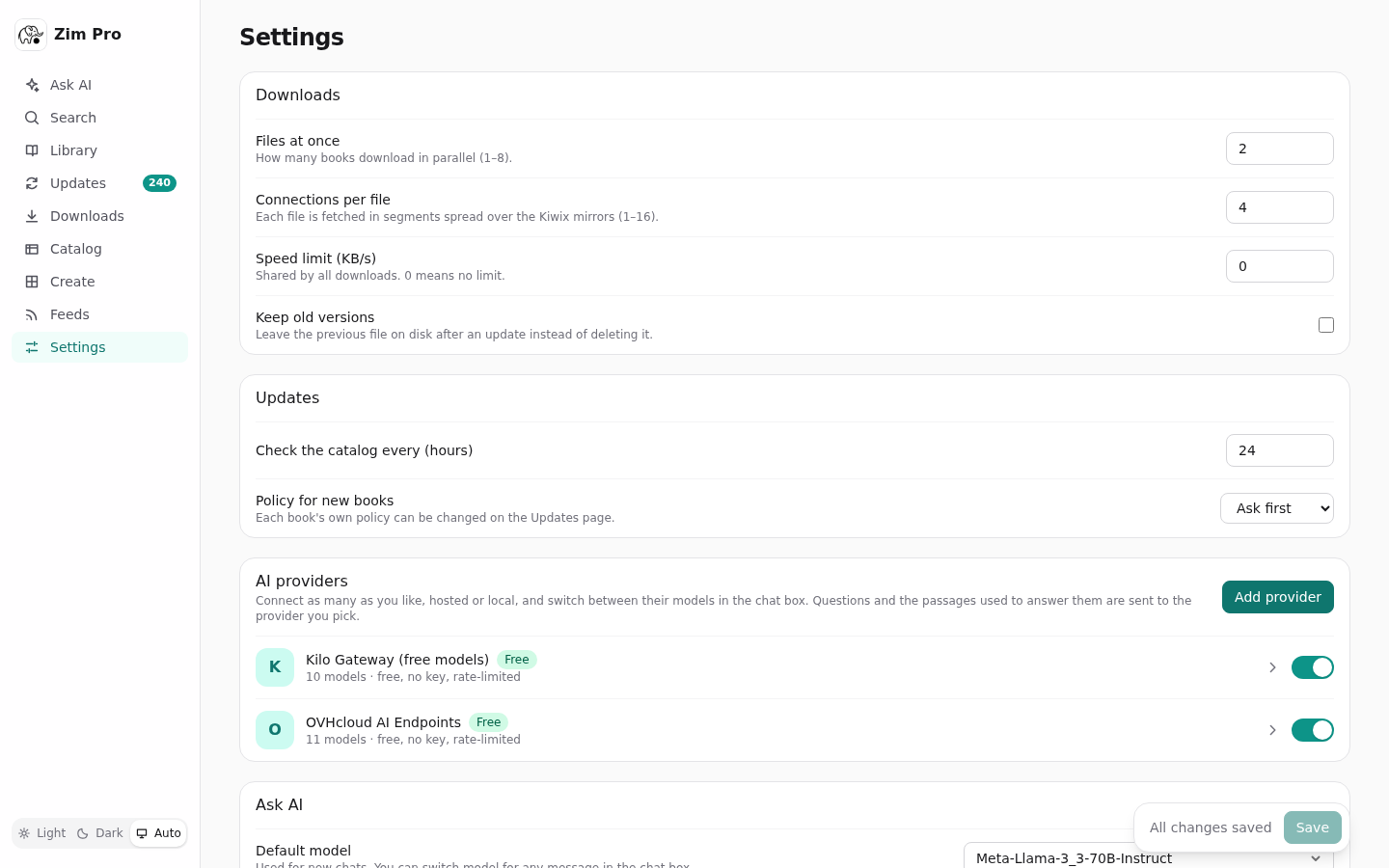
Task: Click the Kilo Gateway K avatar
Action: [275, 667]
